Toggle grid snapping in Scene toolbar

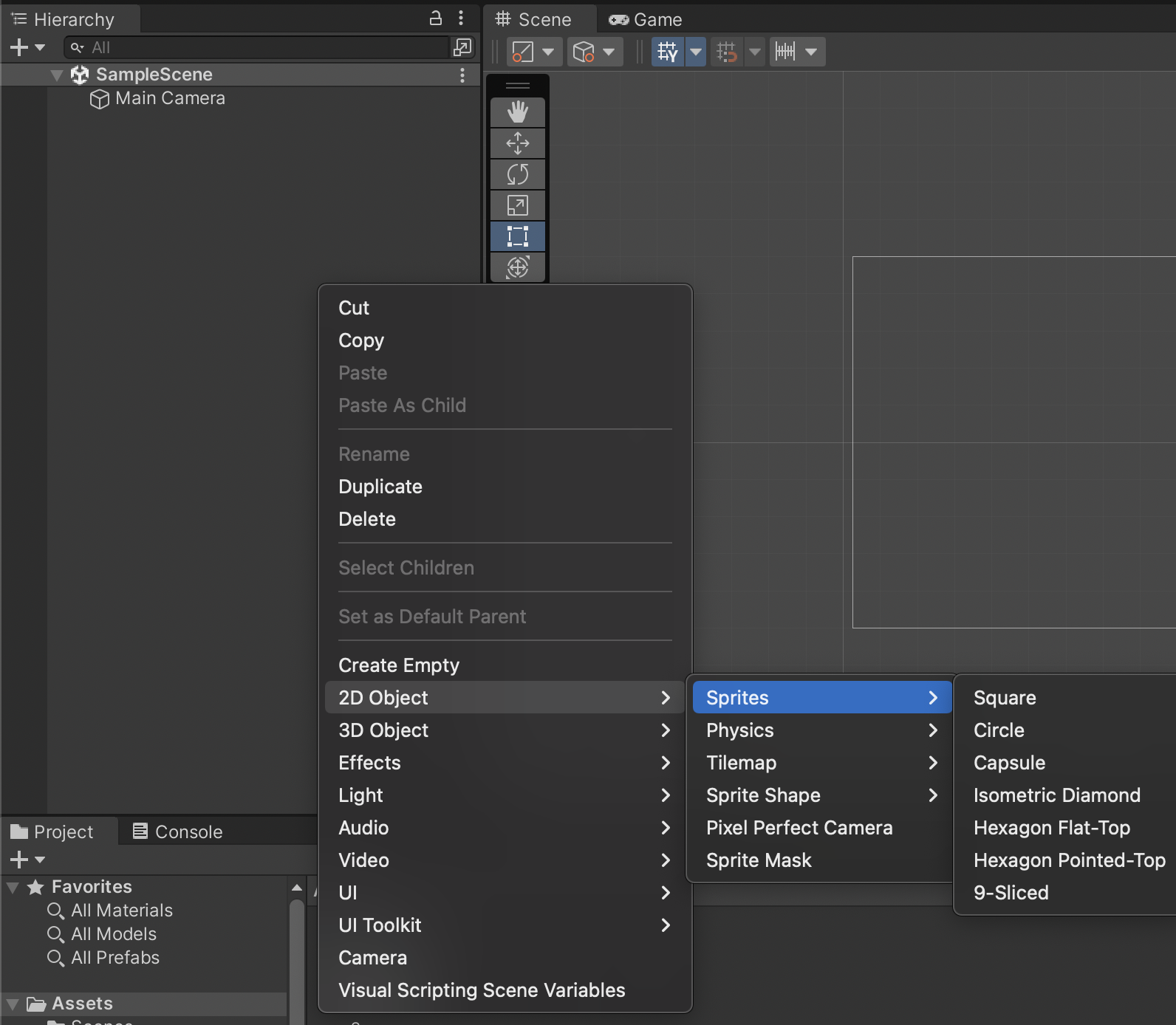pyautogui.click(x=727, y=52)
